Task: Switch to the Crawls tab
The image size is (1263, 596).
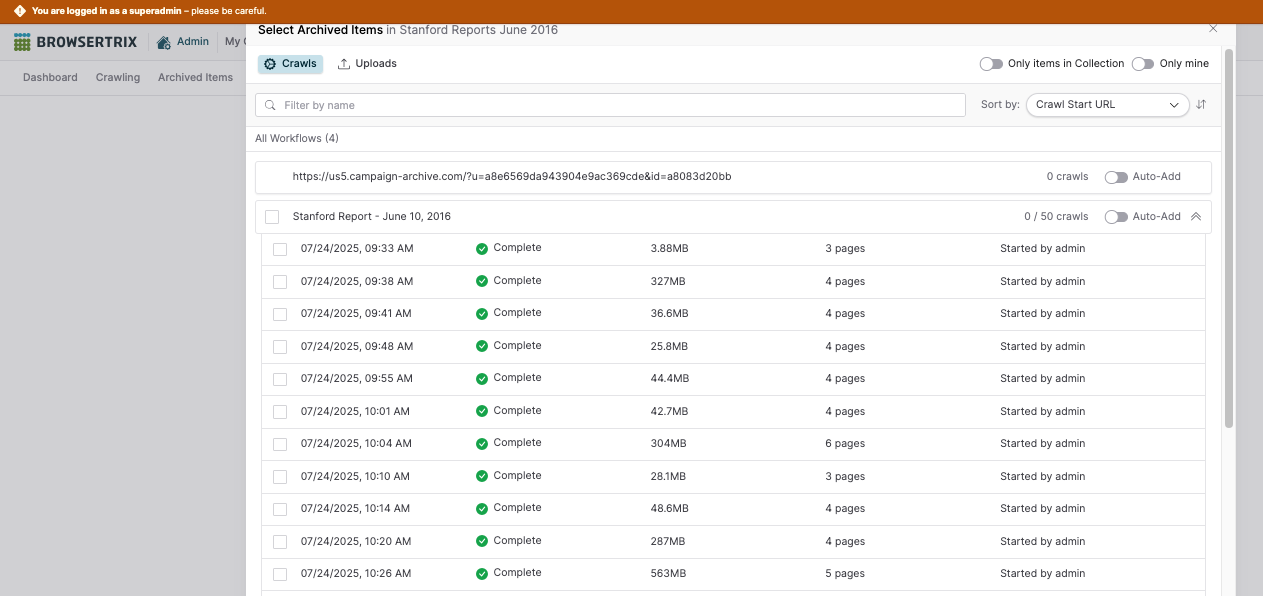Action: [290, 64]
